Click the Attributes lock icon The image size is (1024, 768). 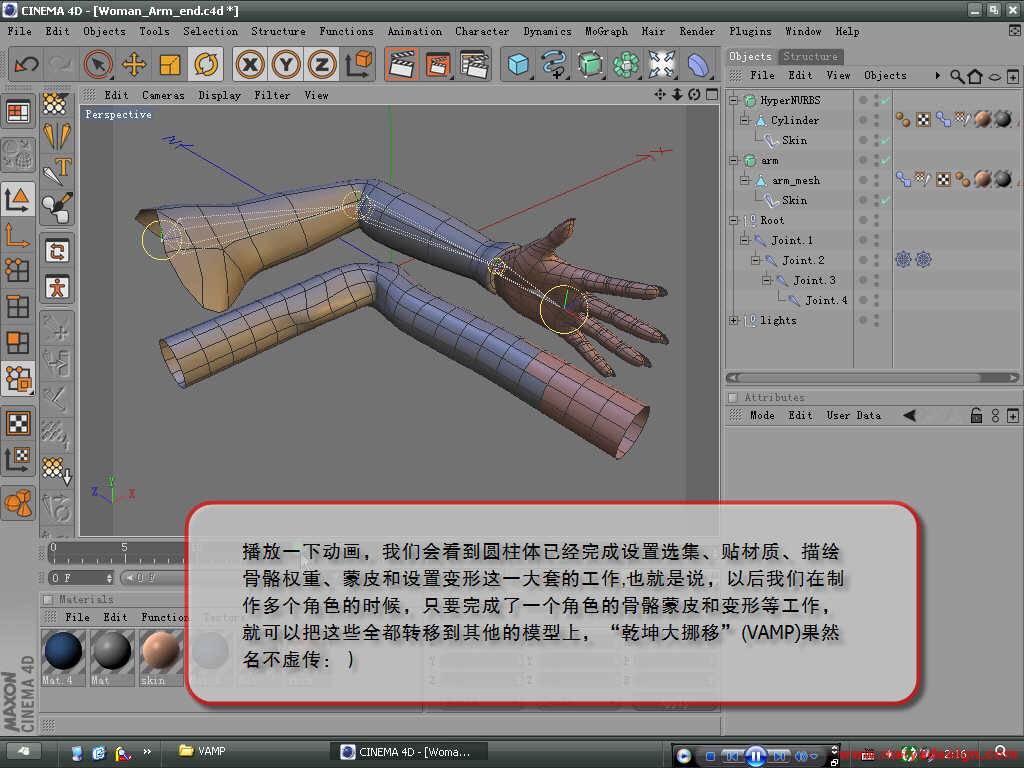click(x=976, y=415)
